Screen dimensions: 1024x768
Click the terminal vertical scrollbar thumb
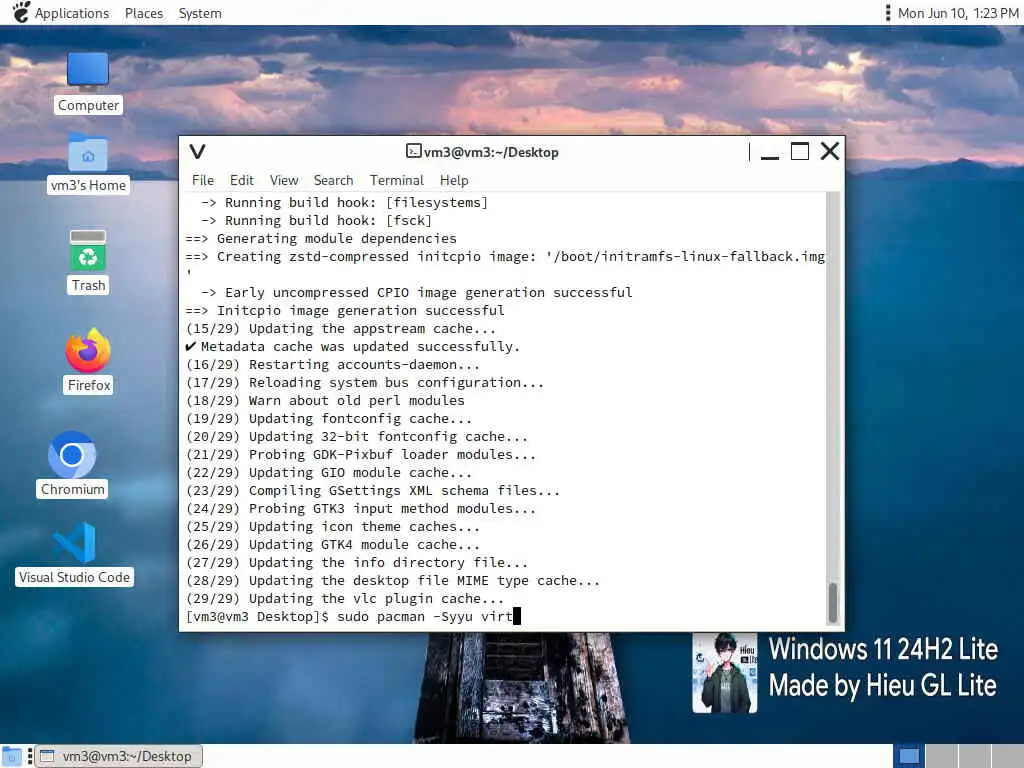833,602
